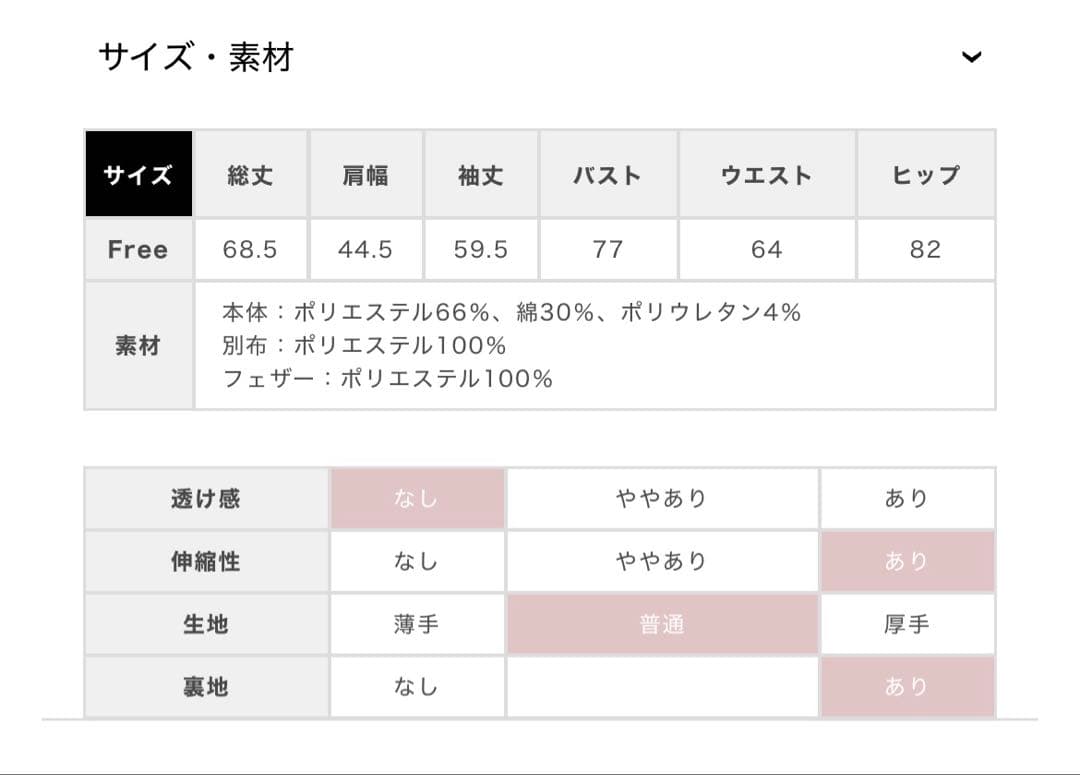Viewport: 1080px width, 775px height.
Task: Click the ウエスト column header
Action: click(766, 175)
